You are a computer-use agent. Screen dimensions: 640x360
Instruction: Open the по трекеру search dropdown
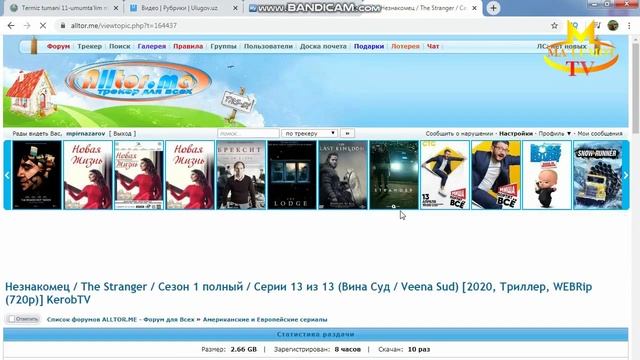coord(309,133)
